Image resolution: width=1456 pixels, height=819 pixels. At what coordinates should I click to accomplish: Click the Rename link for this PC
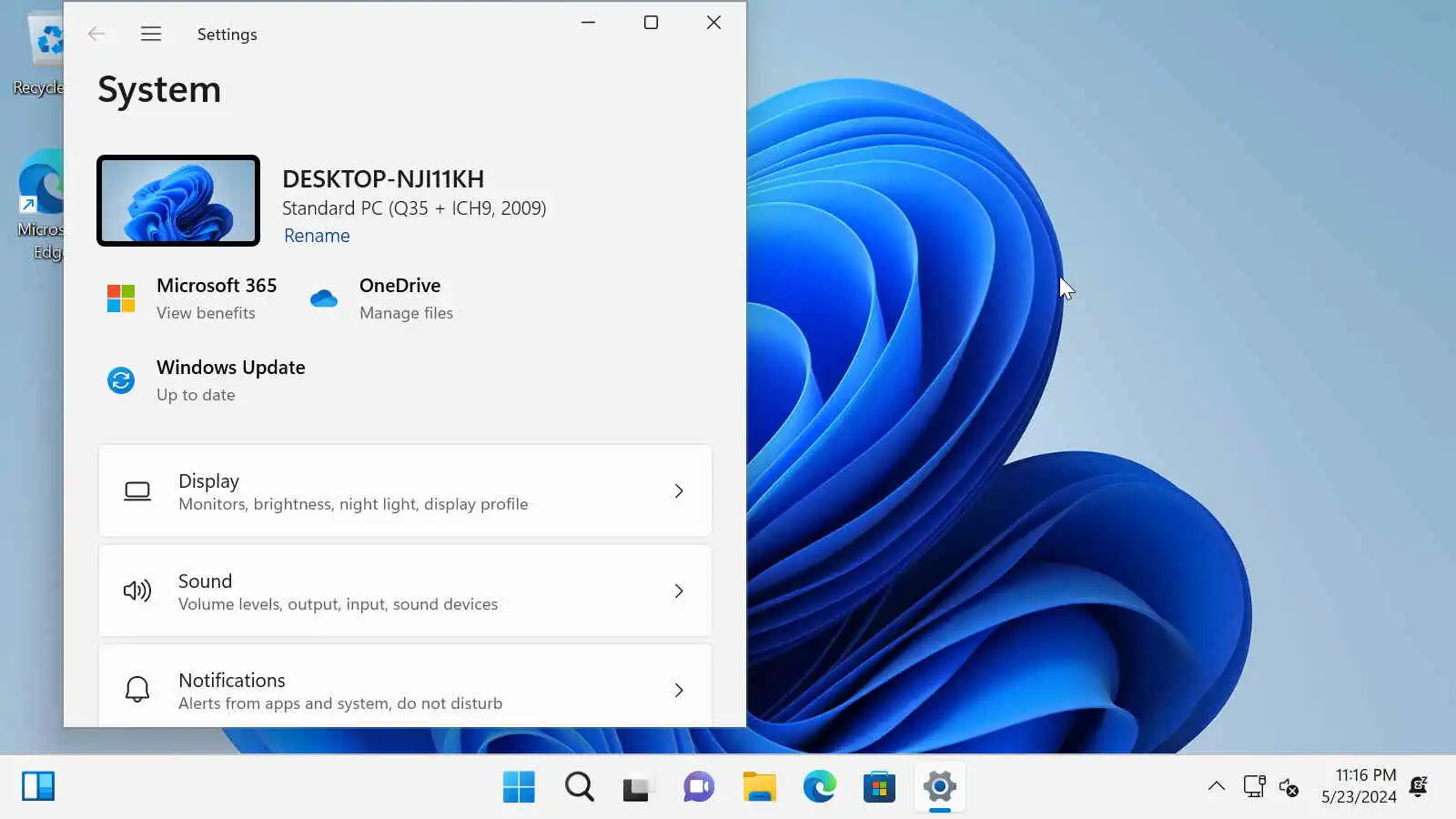(x=317, y=236)
